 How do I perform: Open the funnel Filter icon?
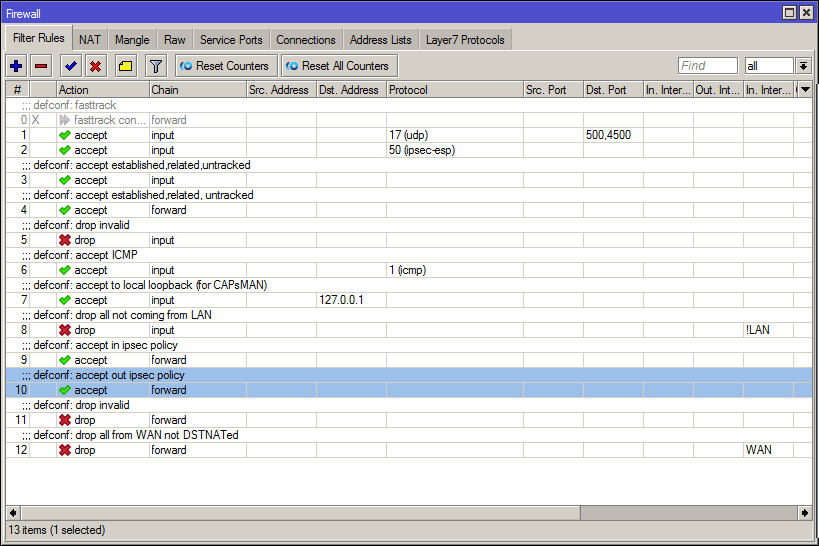coord(155,66)
